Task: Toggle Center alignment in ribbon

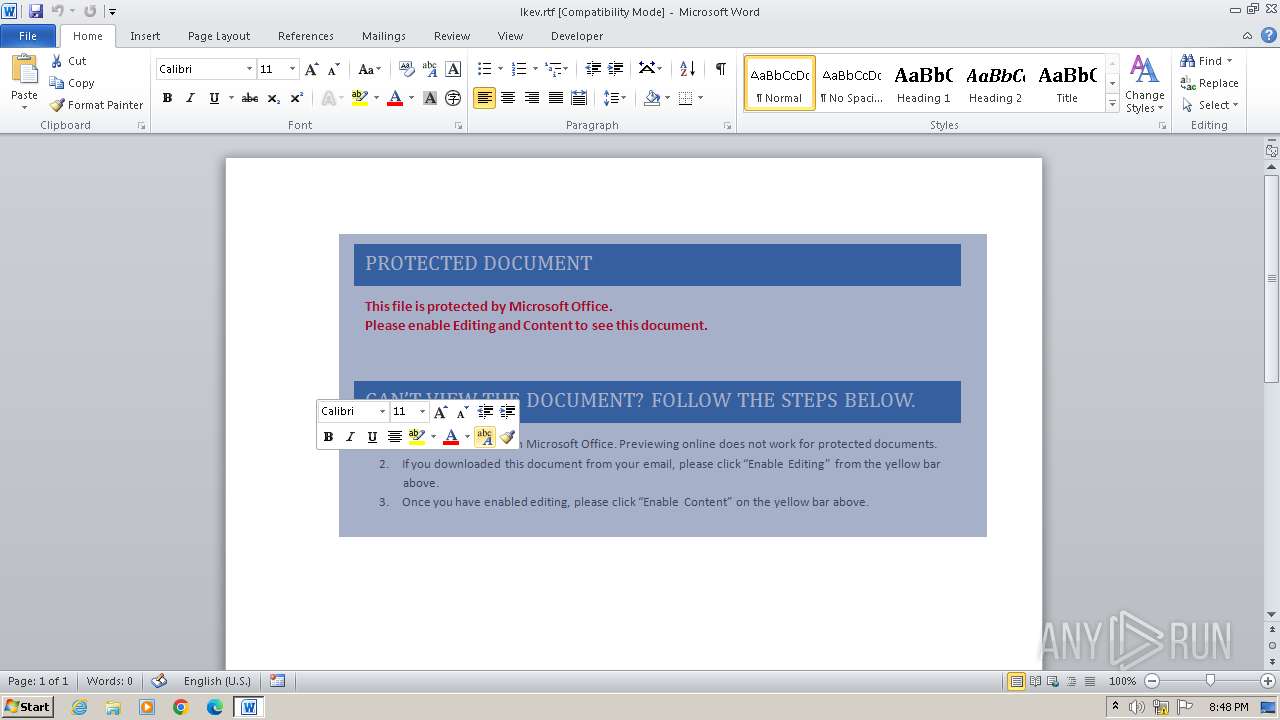Action: point(508,98)
